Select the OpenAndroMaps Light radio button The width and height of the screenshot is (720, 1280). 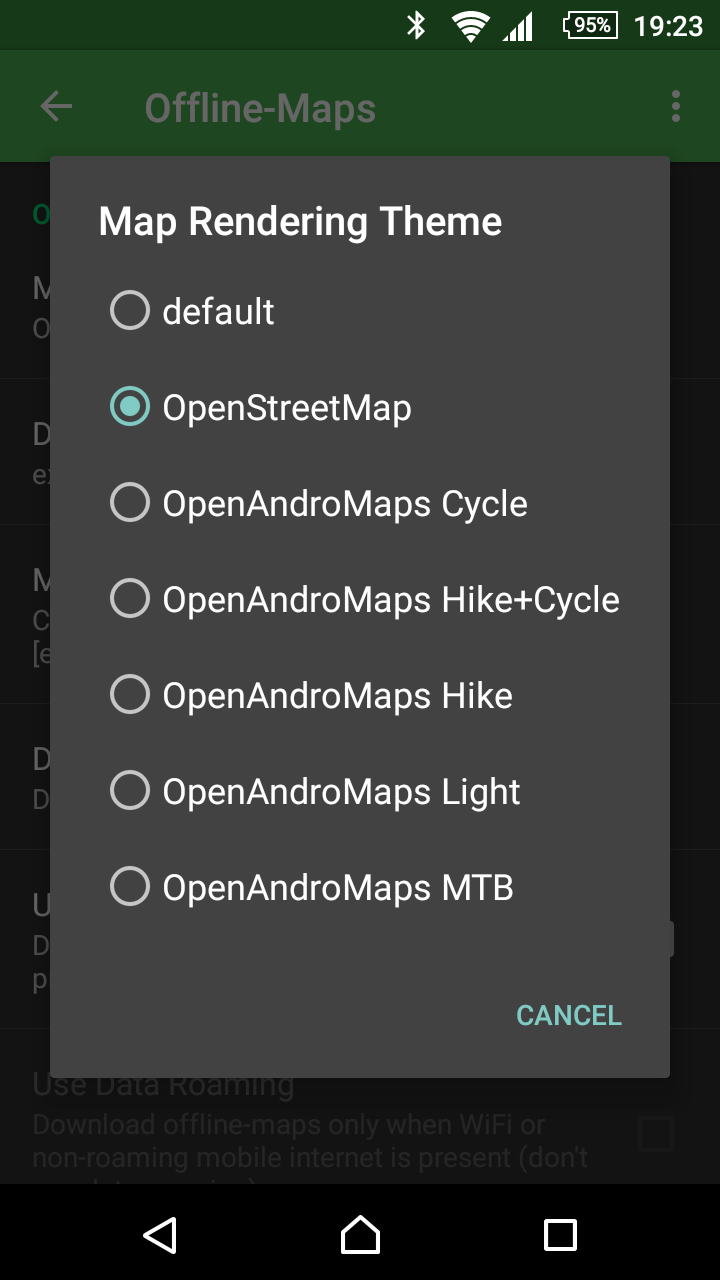(130, 791)
